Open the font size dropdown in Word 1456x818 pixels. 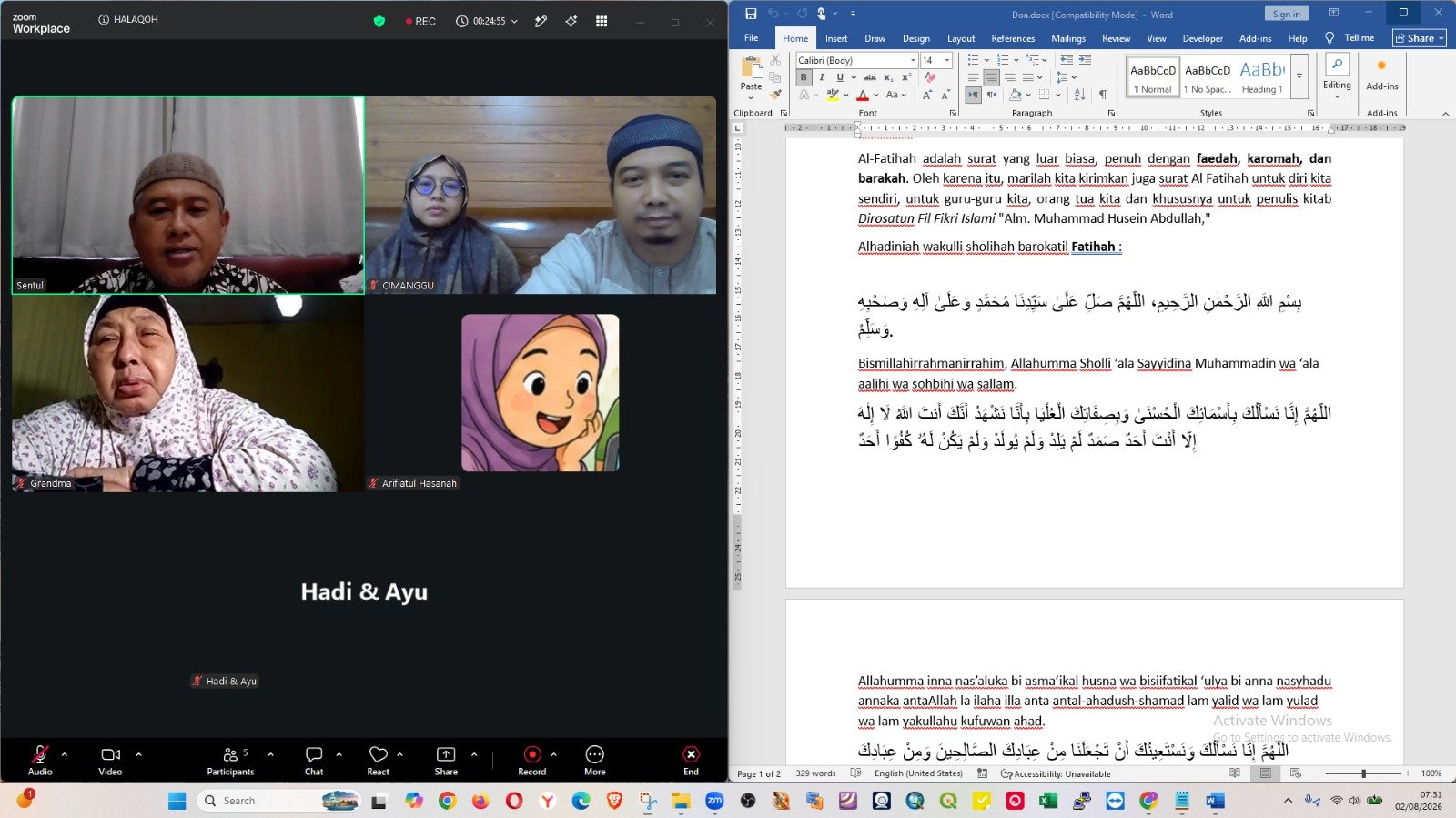(x=947, y=60)
